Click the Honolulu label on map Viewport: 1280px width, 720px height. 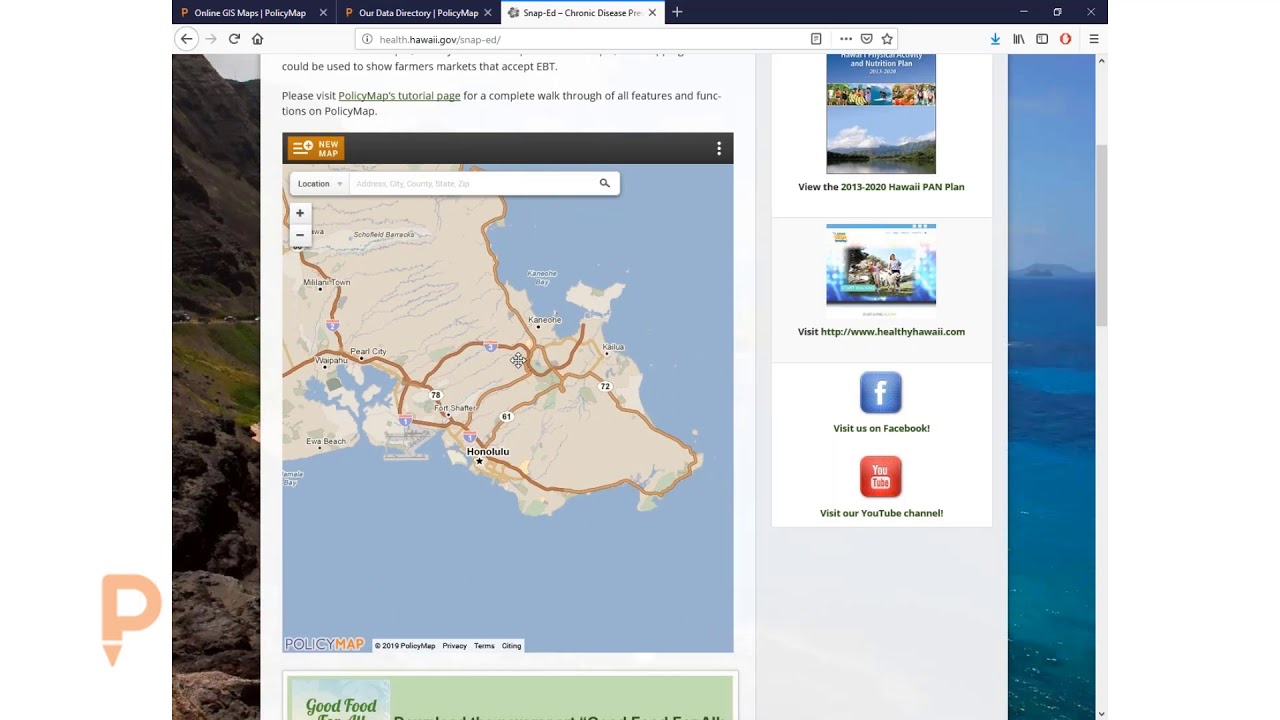coord(488,452)
